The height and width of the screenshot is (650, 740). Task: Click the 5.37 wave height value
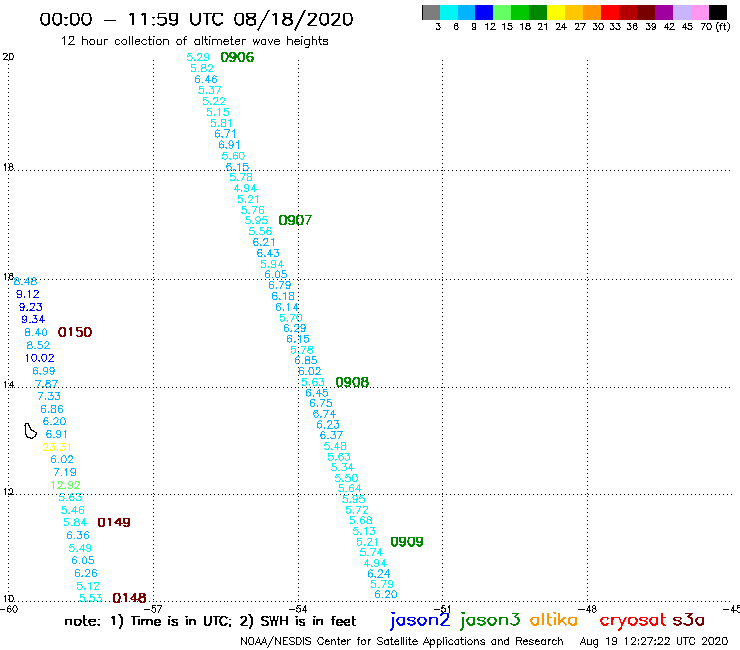click(210, 90)
